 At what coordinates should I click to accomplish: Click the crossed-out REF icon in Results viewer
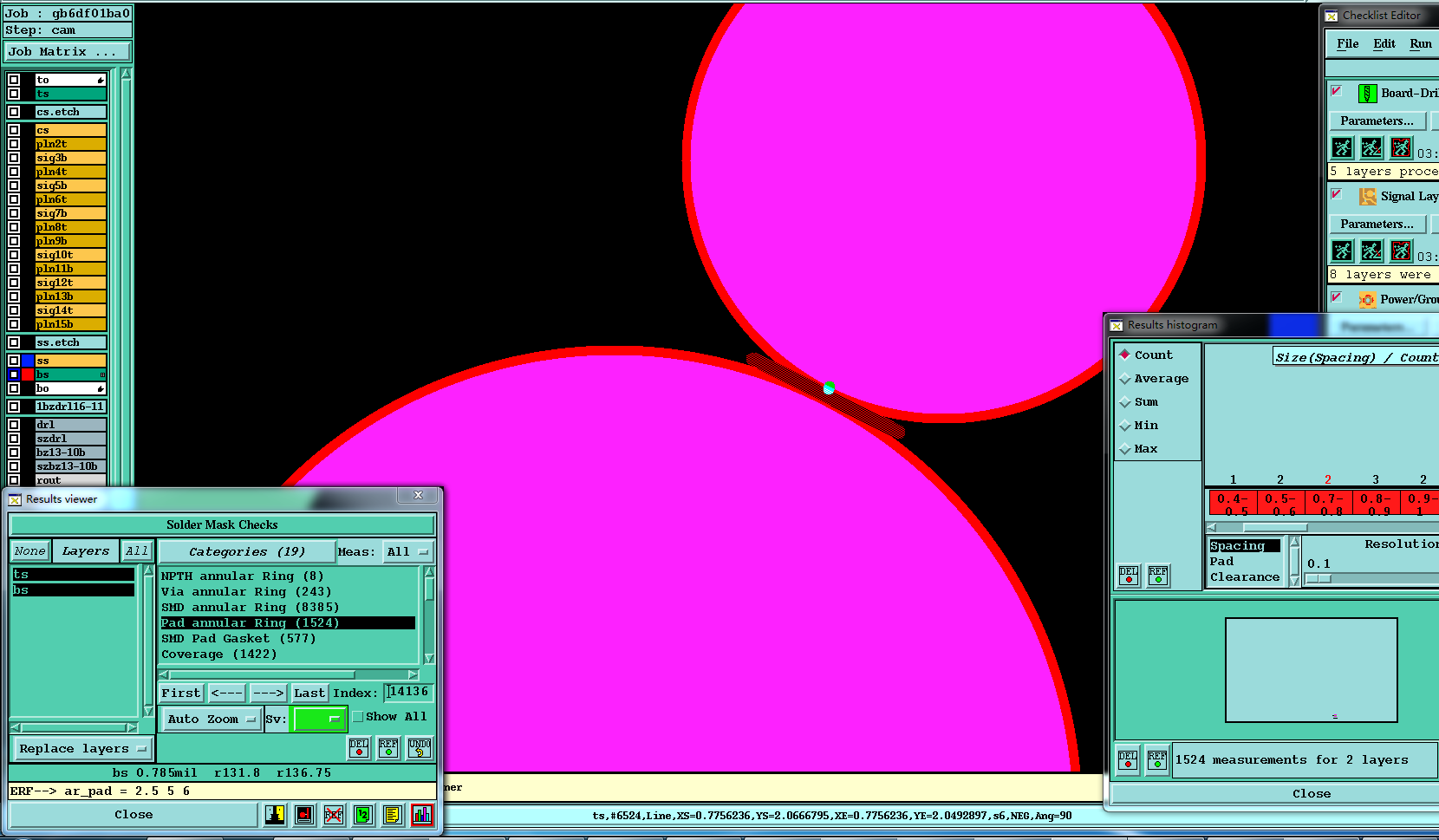click(334, 815)
